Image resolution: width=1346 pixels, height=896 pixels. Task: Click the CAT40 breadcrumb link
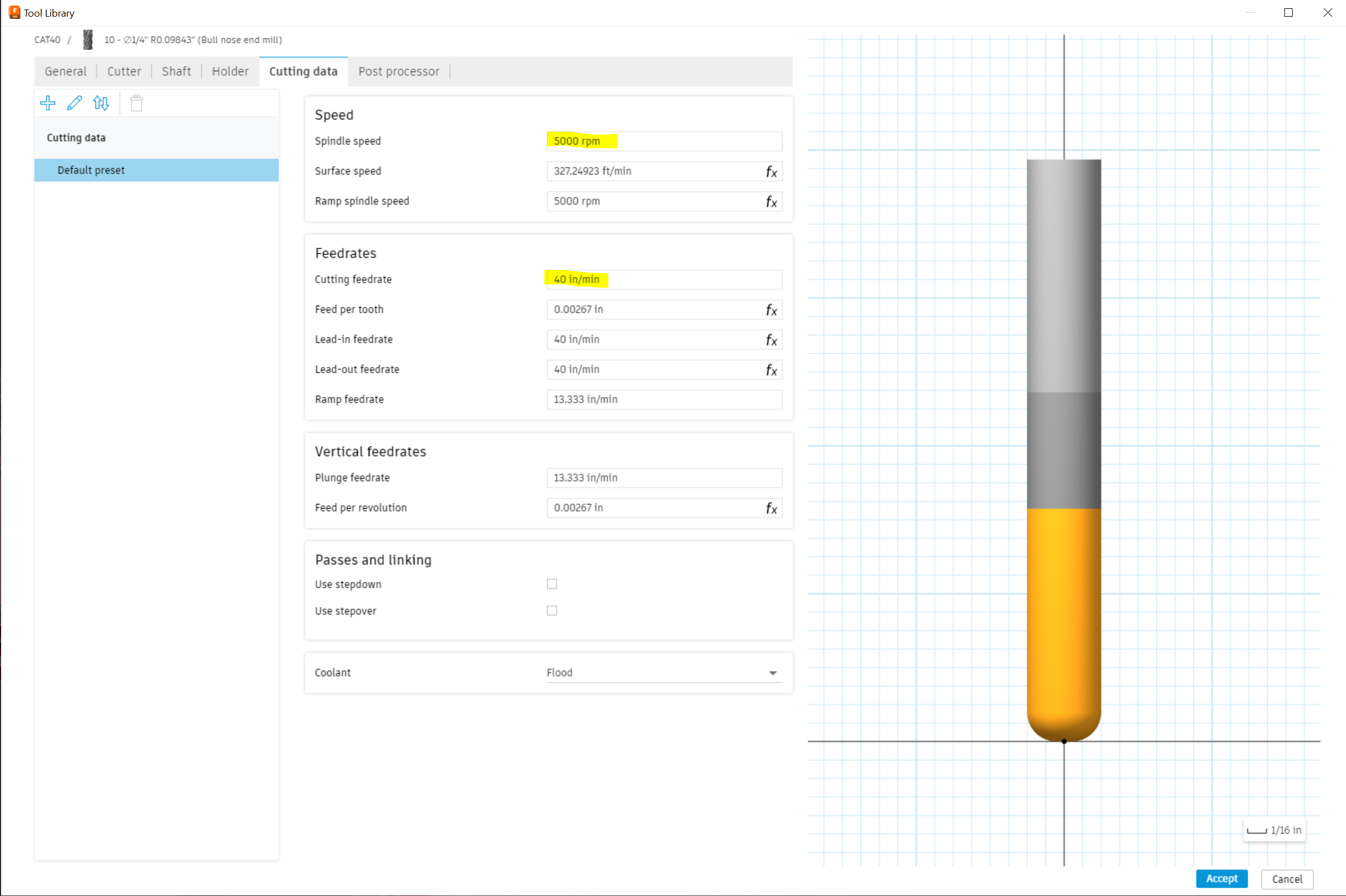[x=47, y=39]
